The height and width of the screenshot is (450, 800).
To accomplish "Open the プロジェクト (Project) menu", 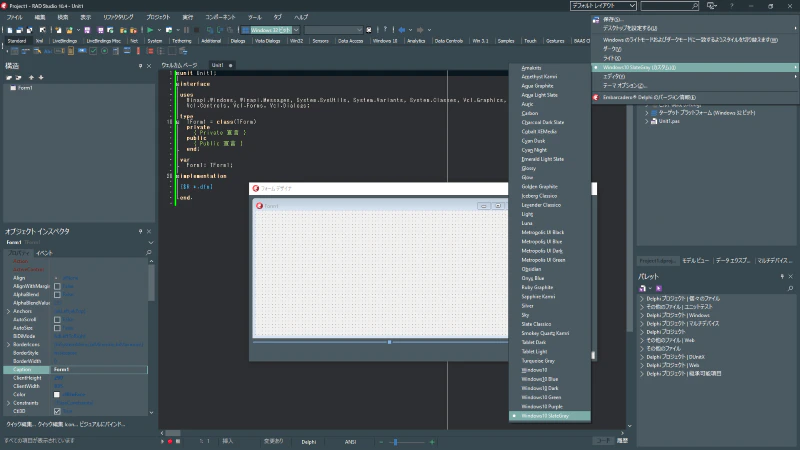I will click(158, 17).
